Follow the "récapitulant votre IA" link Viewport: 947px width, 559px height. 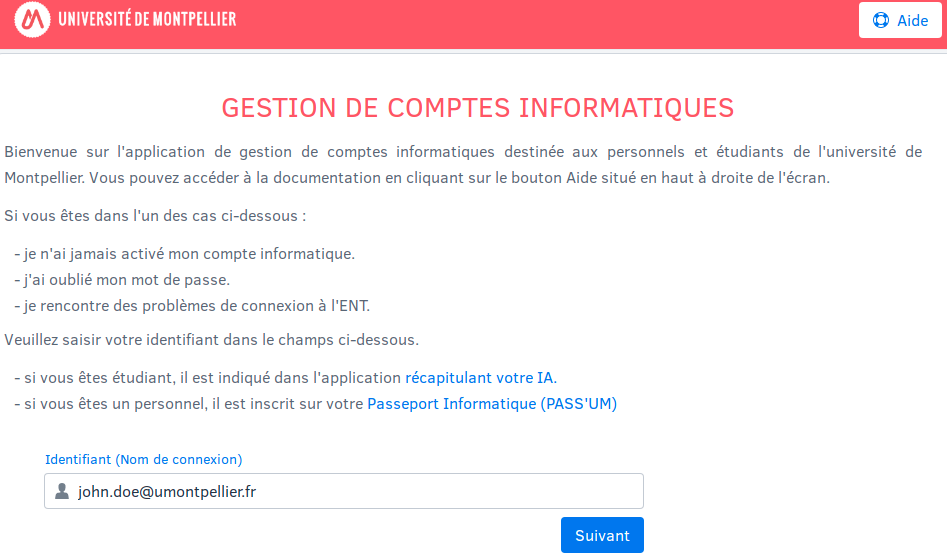point(480,378)
